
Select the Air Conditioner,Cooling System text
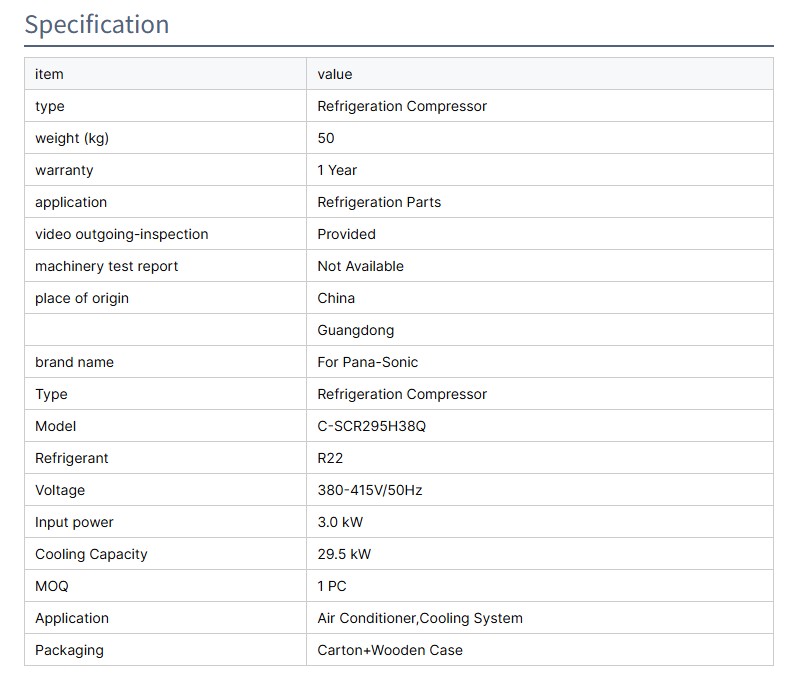point(420,618)
